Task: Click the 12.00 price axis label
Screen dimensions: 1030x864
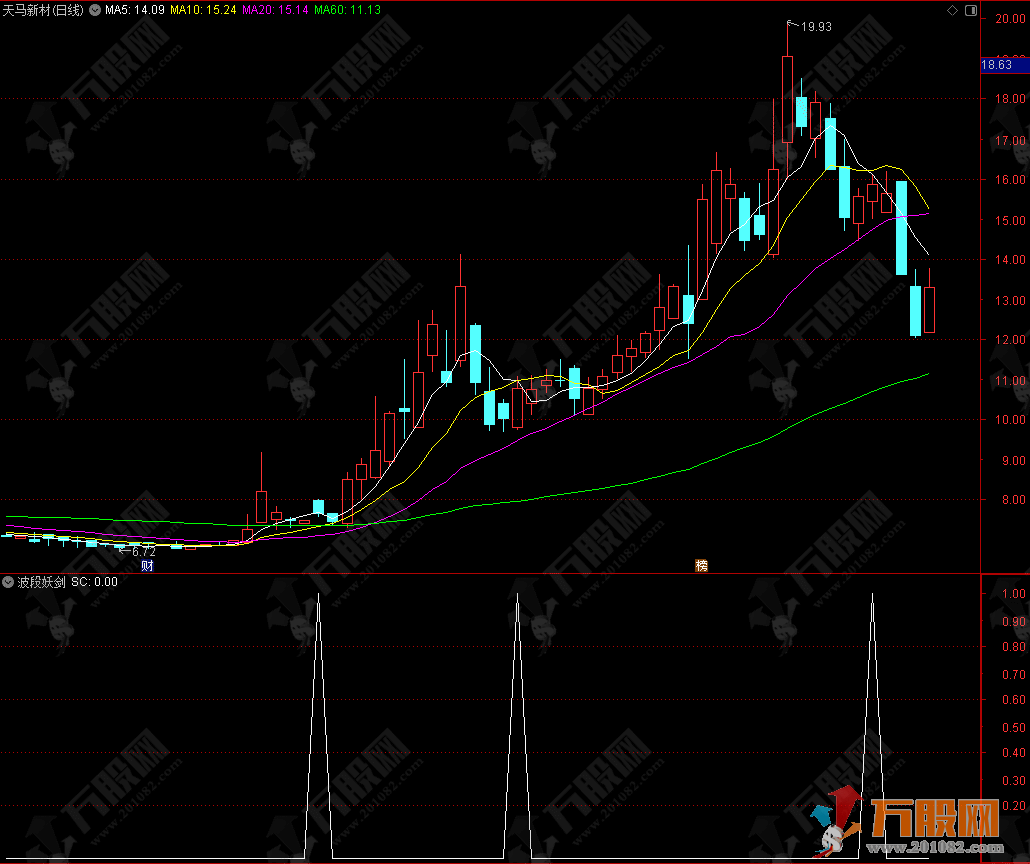Action: click(1010, 340)
